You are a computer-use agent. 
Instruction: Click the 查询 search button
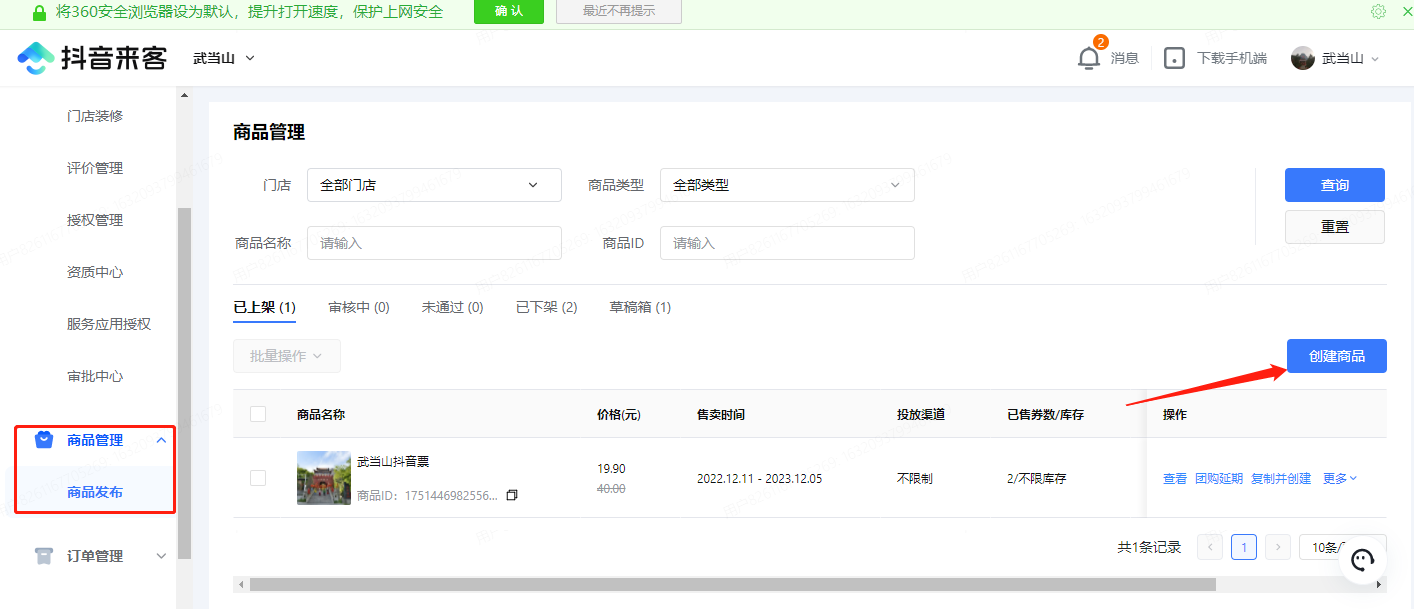click(1334, 185)
